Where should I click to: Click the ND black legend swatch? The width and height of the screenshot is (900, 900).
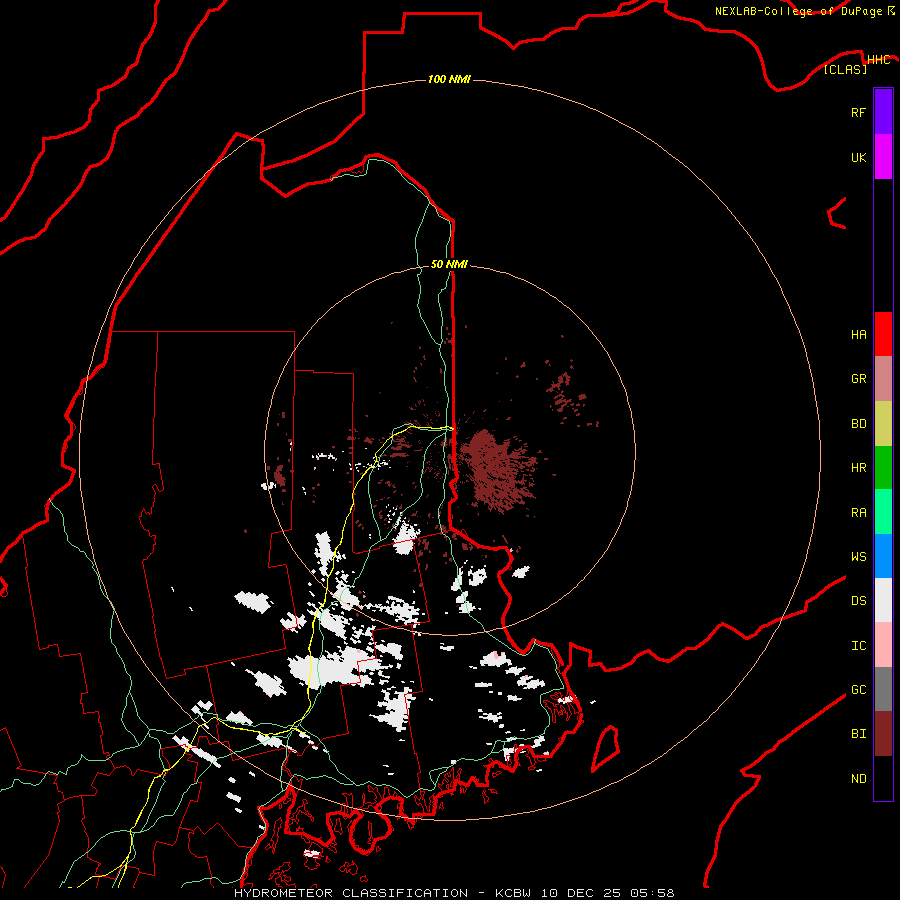883,778
